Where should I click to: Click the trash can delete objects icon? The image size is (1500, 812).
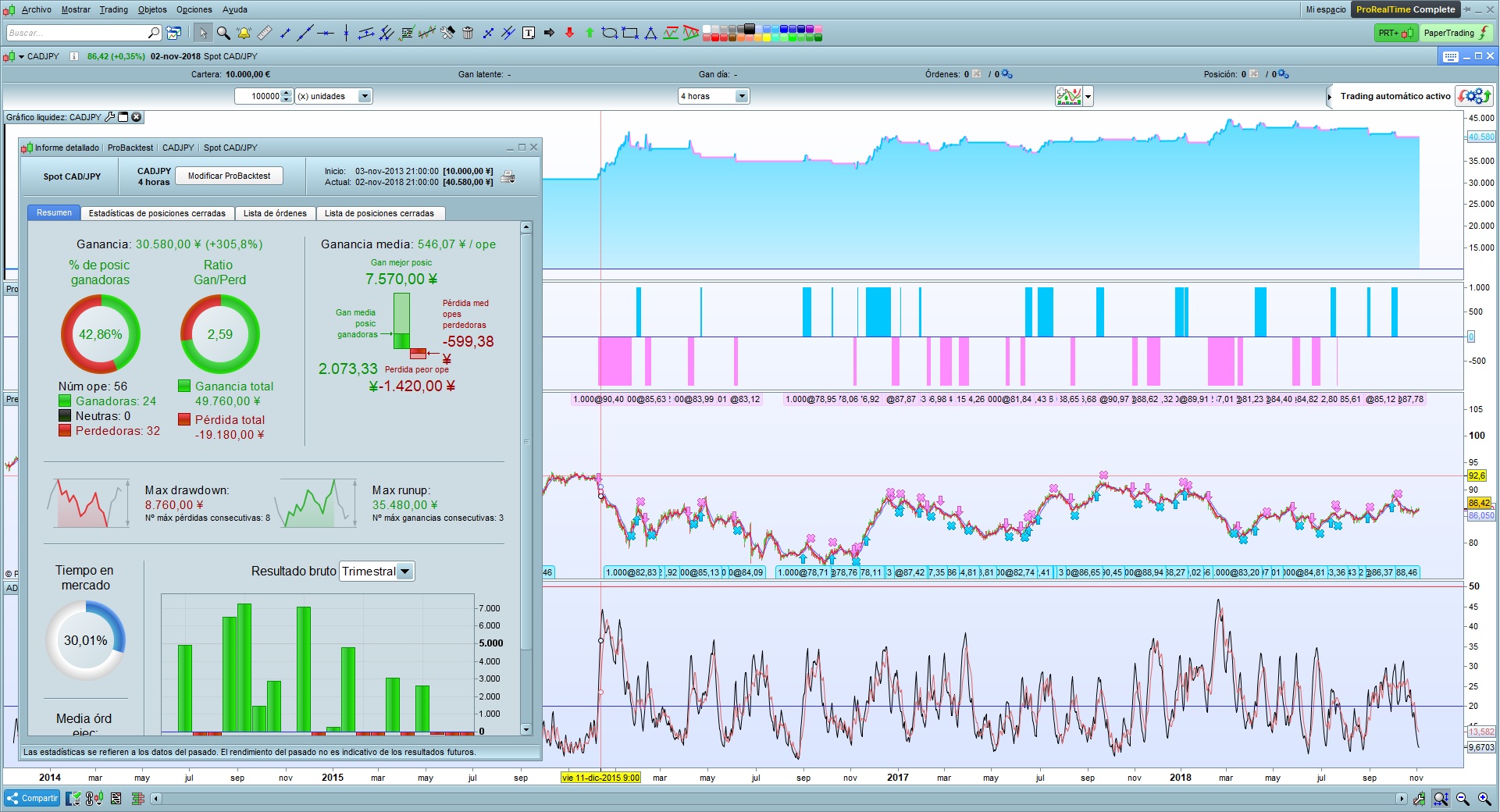[x=468, y=33]
